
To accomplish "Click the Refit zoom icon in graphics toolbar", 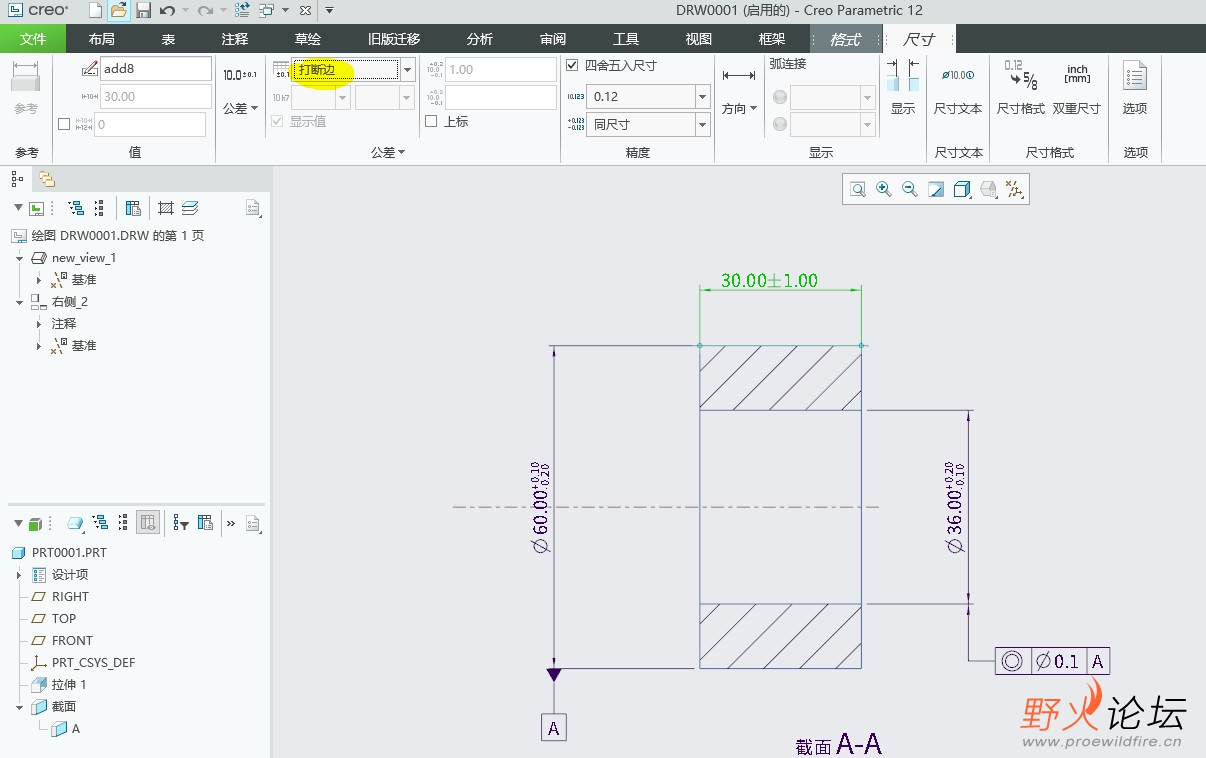I will pos(858,189).
